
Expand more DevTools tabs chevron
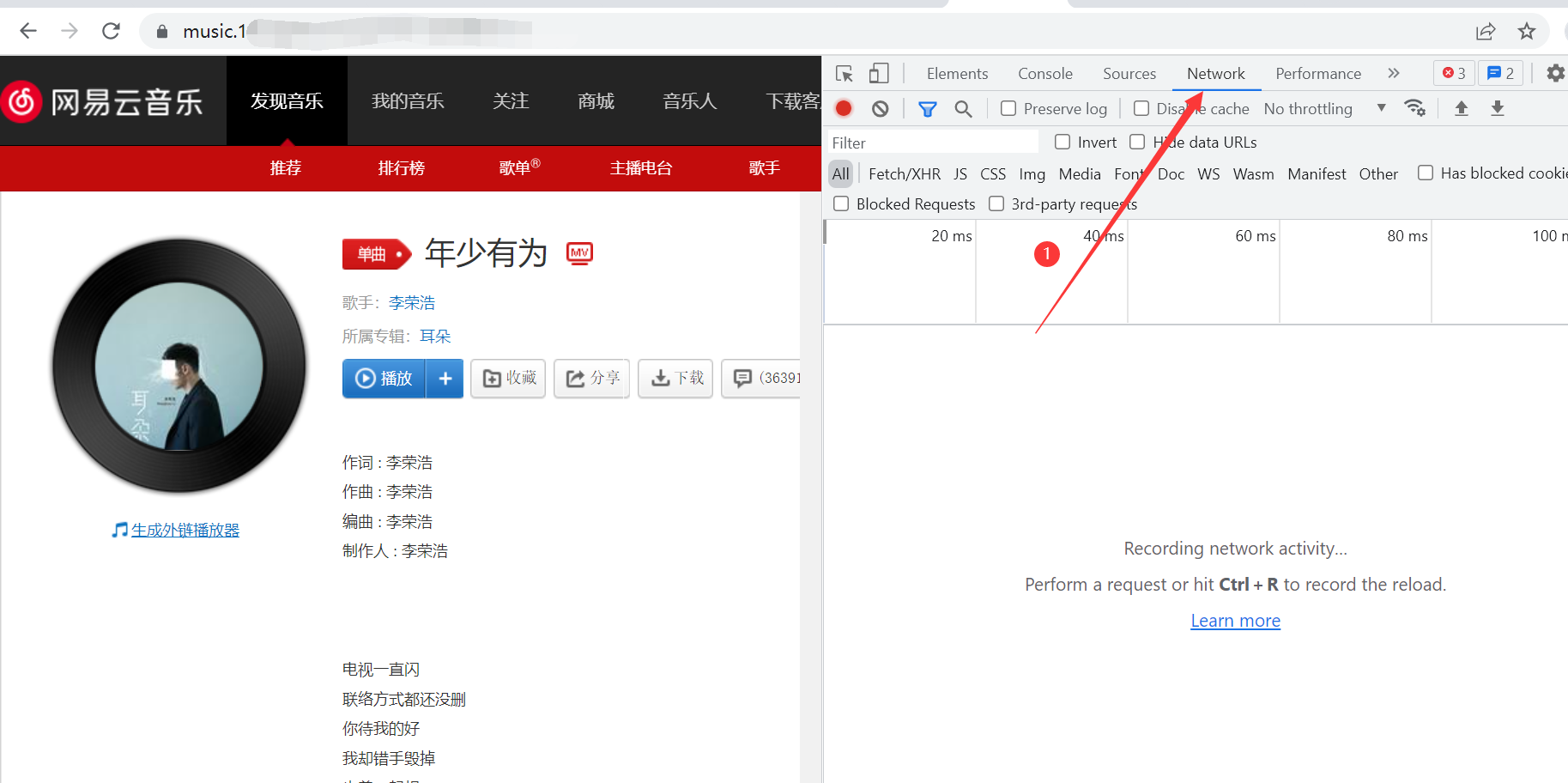pos(1394,74)
